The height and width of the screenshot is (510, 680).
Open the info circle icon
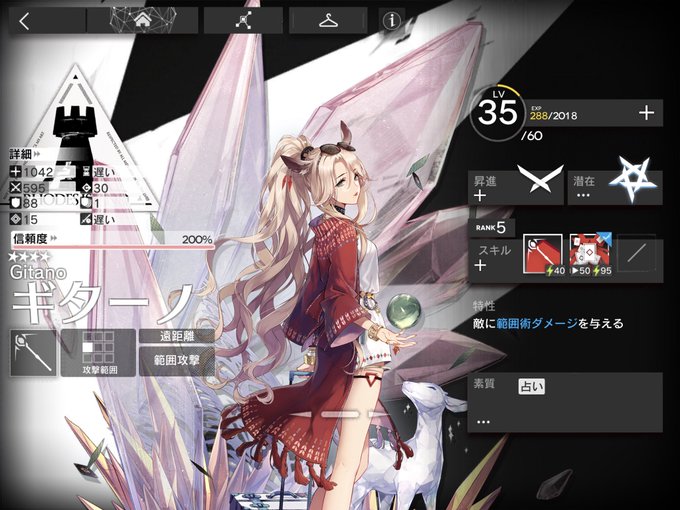point(392,20)
